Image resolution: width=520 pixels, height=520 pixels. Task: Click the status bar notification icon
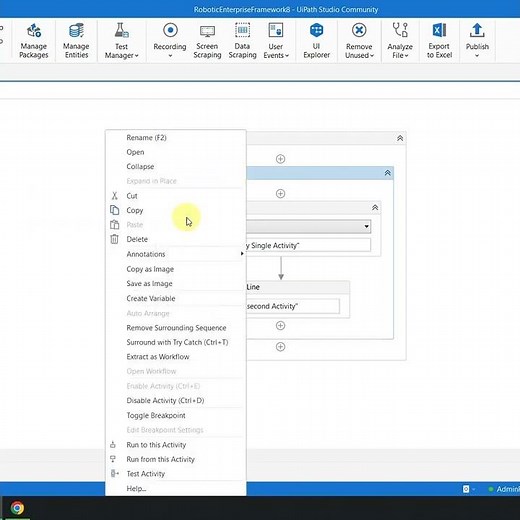[x=466, y=489]
